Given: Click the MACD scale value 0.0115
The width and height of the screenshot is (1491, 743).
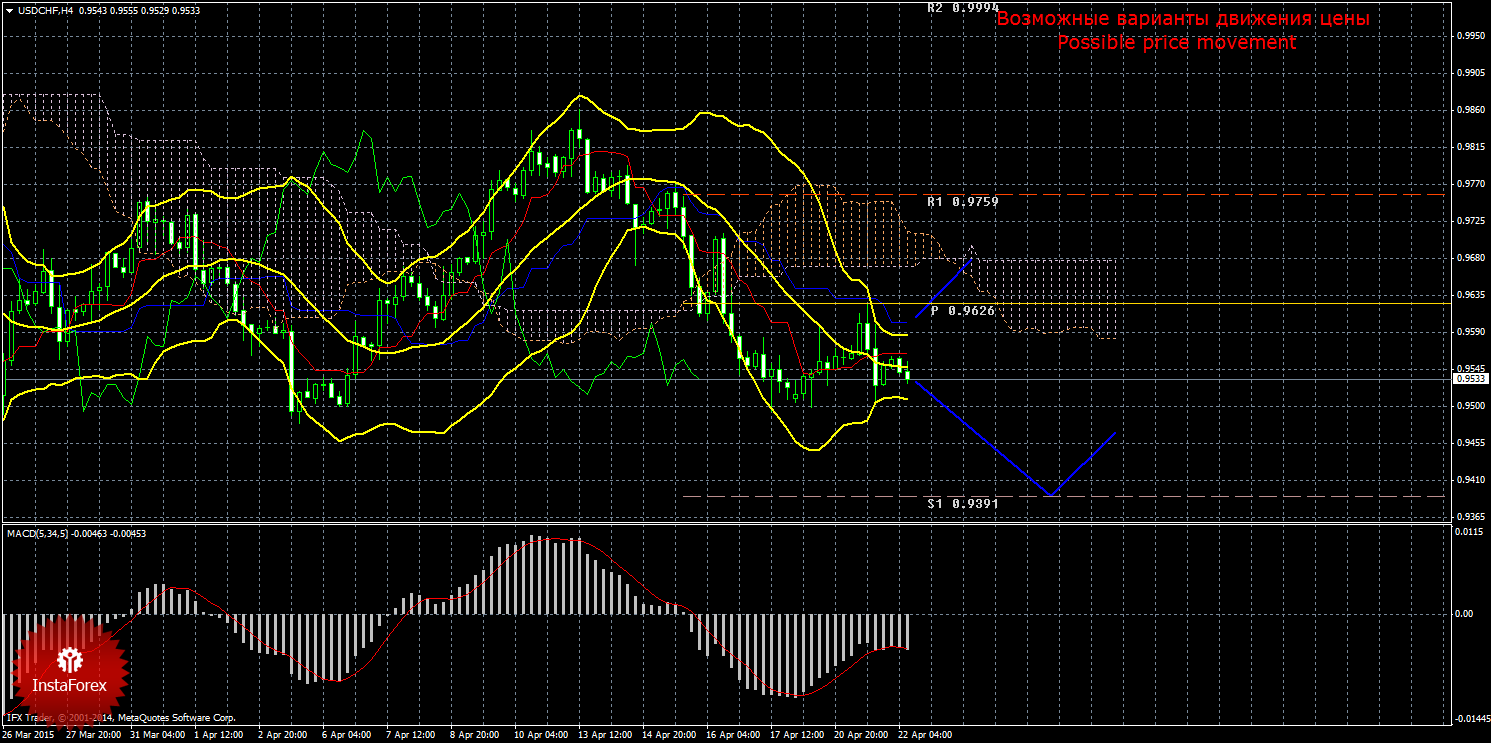Looking at the screenshot, I should 1470,531.
